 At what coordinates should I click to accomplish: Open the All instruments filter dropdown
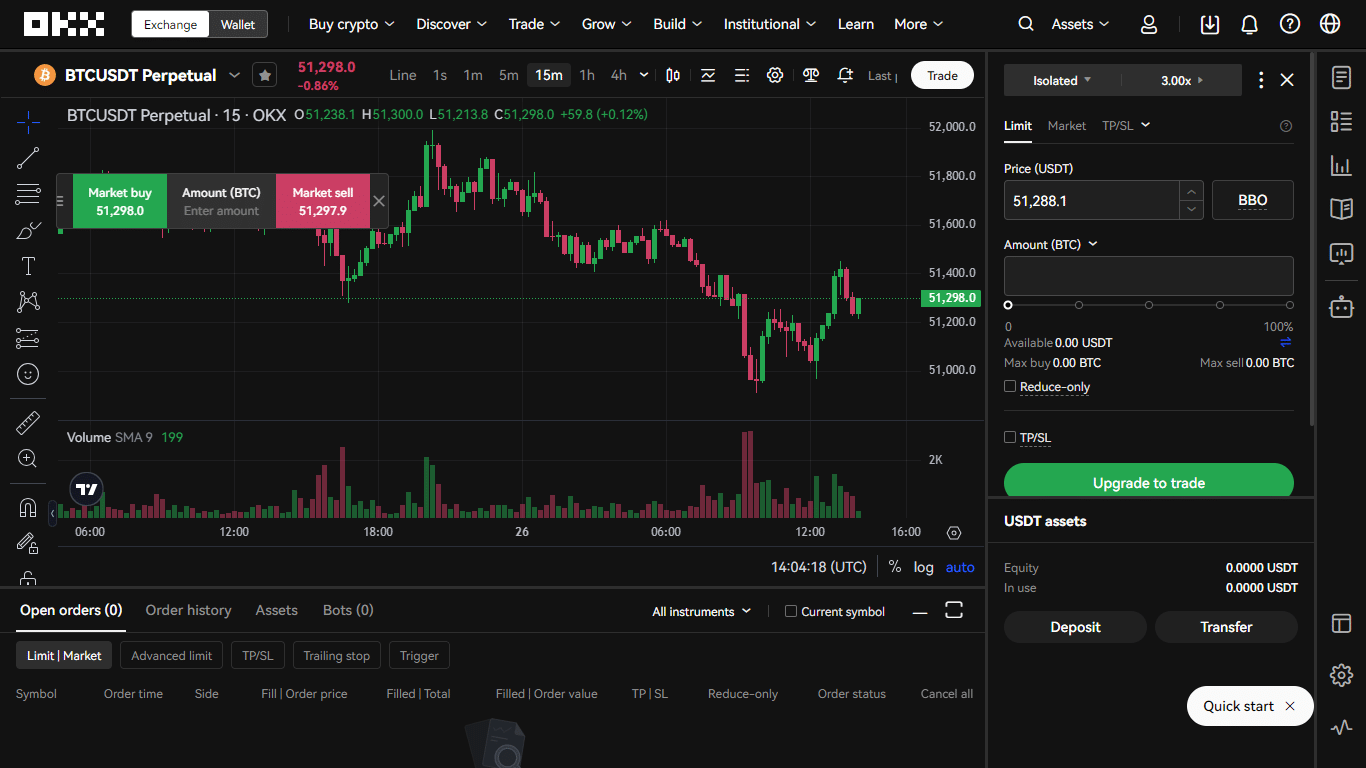point(701,611)
